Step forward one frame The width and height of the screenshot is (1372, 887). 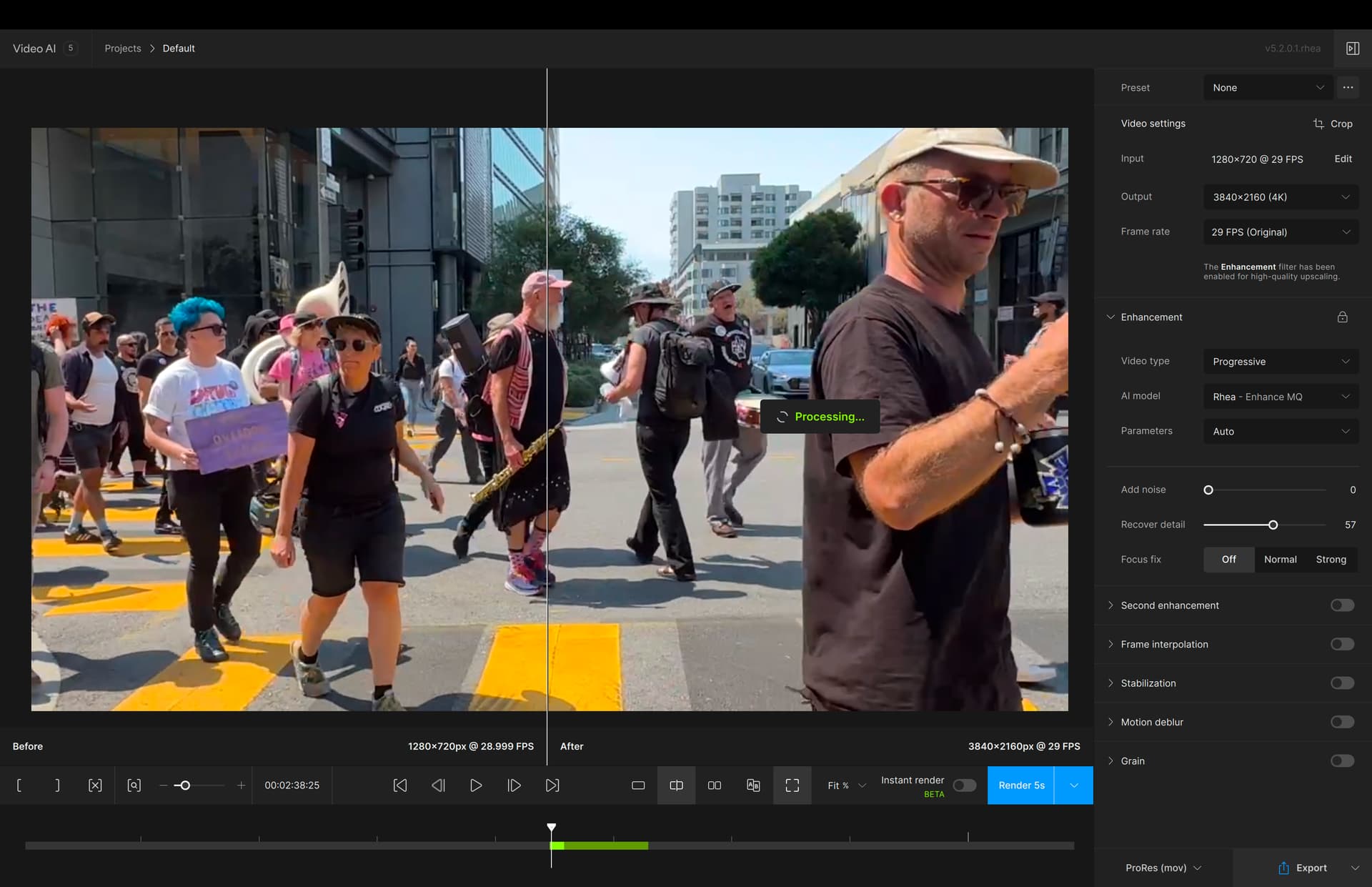514,786
